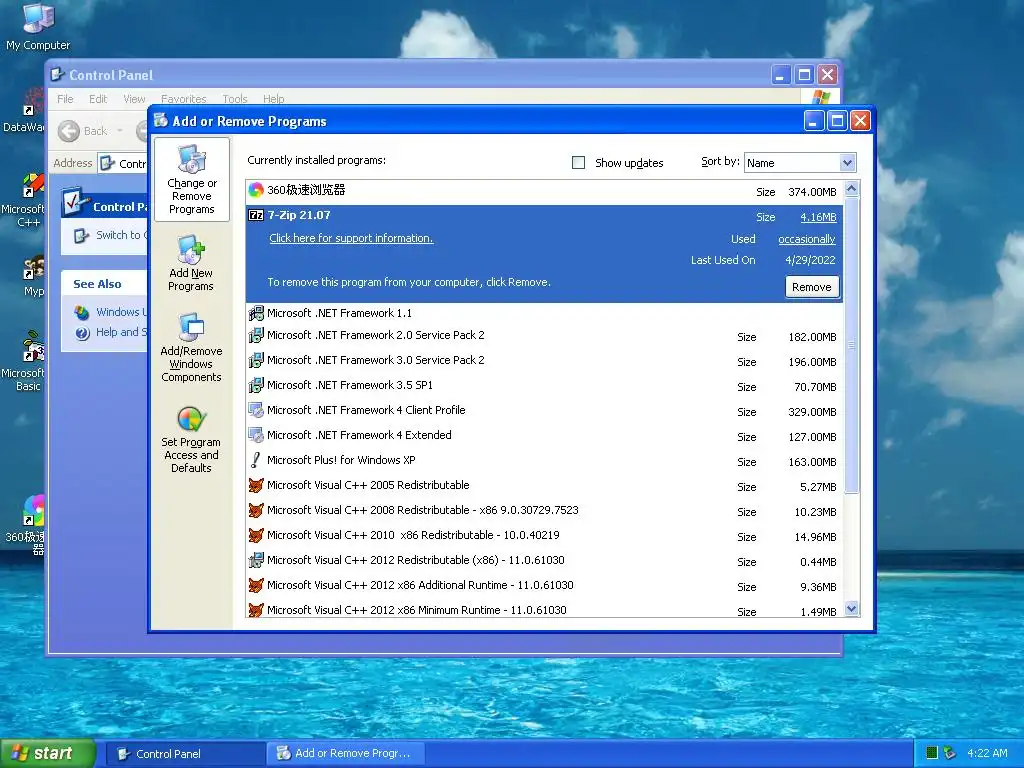Click the Control Panel window Back arrow icon
1024x768 pixels.
click(69, 131)
